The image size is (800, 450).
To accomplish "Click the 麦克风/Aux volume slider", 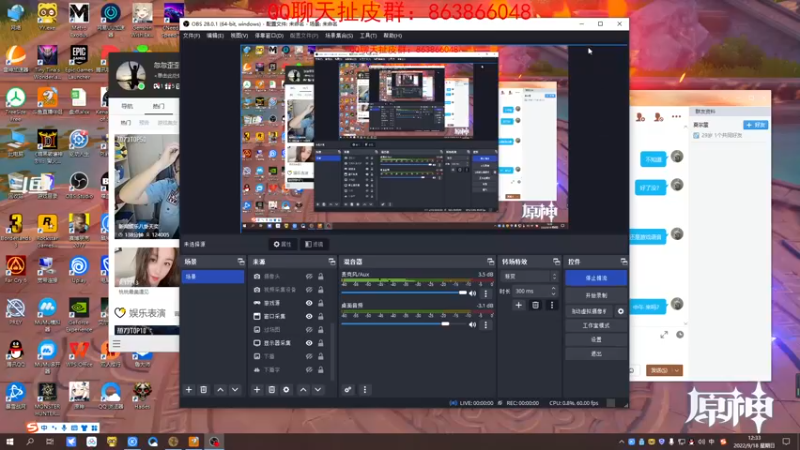I will [404, 293].
